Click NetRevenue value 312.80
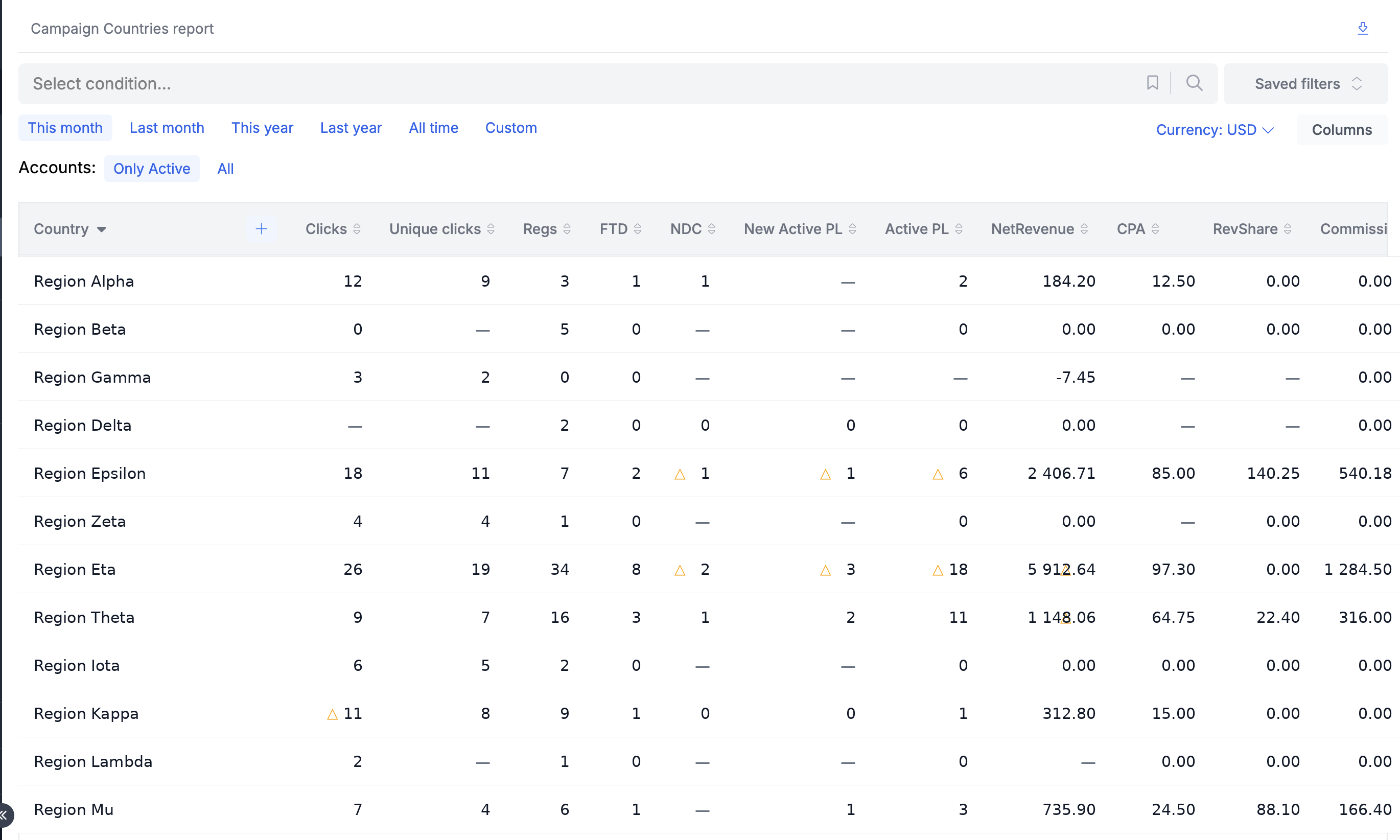 (x=1069, y=713)
